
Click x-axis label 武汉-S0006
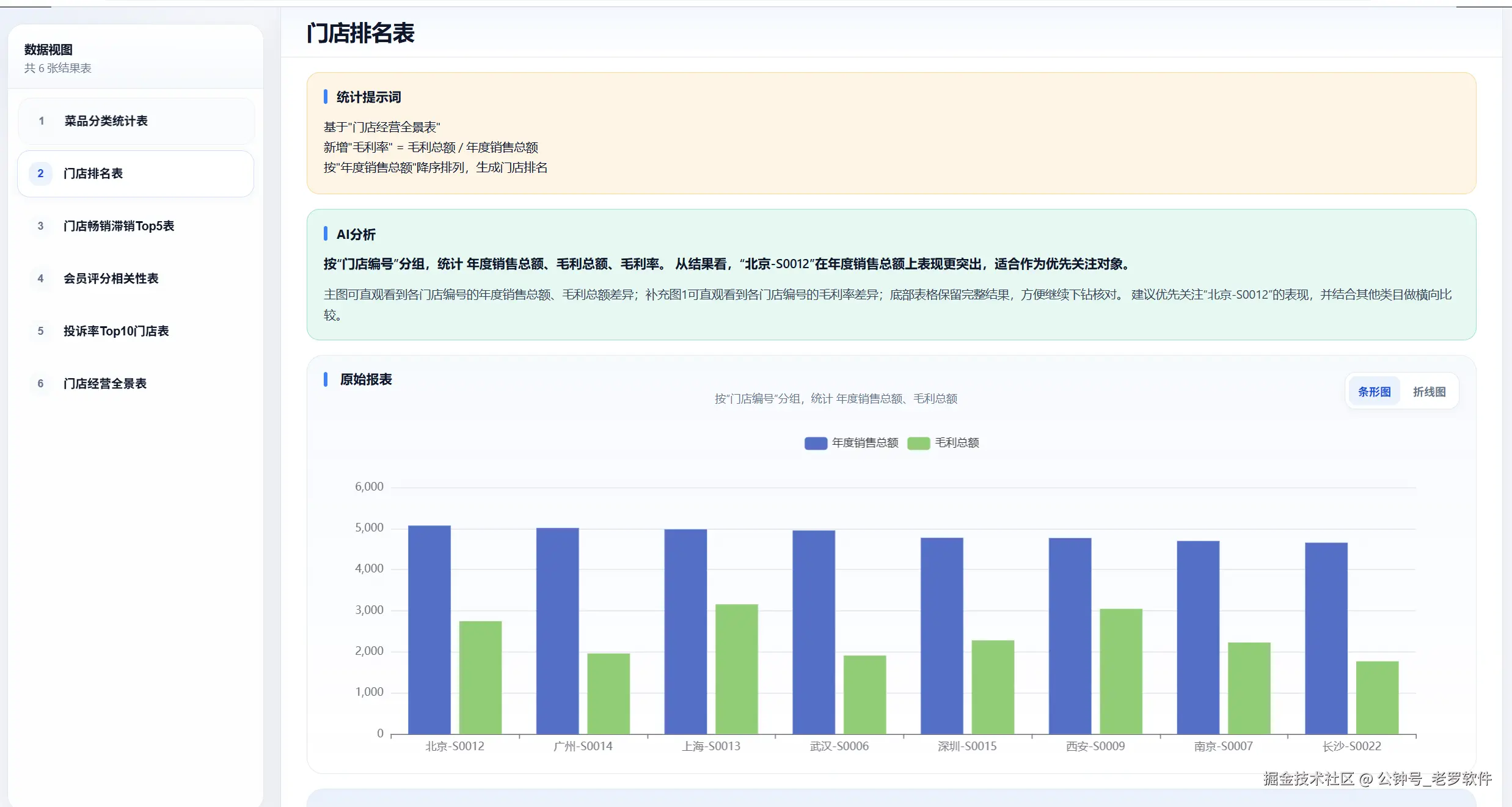click(x=839, y=746)
